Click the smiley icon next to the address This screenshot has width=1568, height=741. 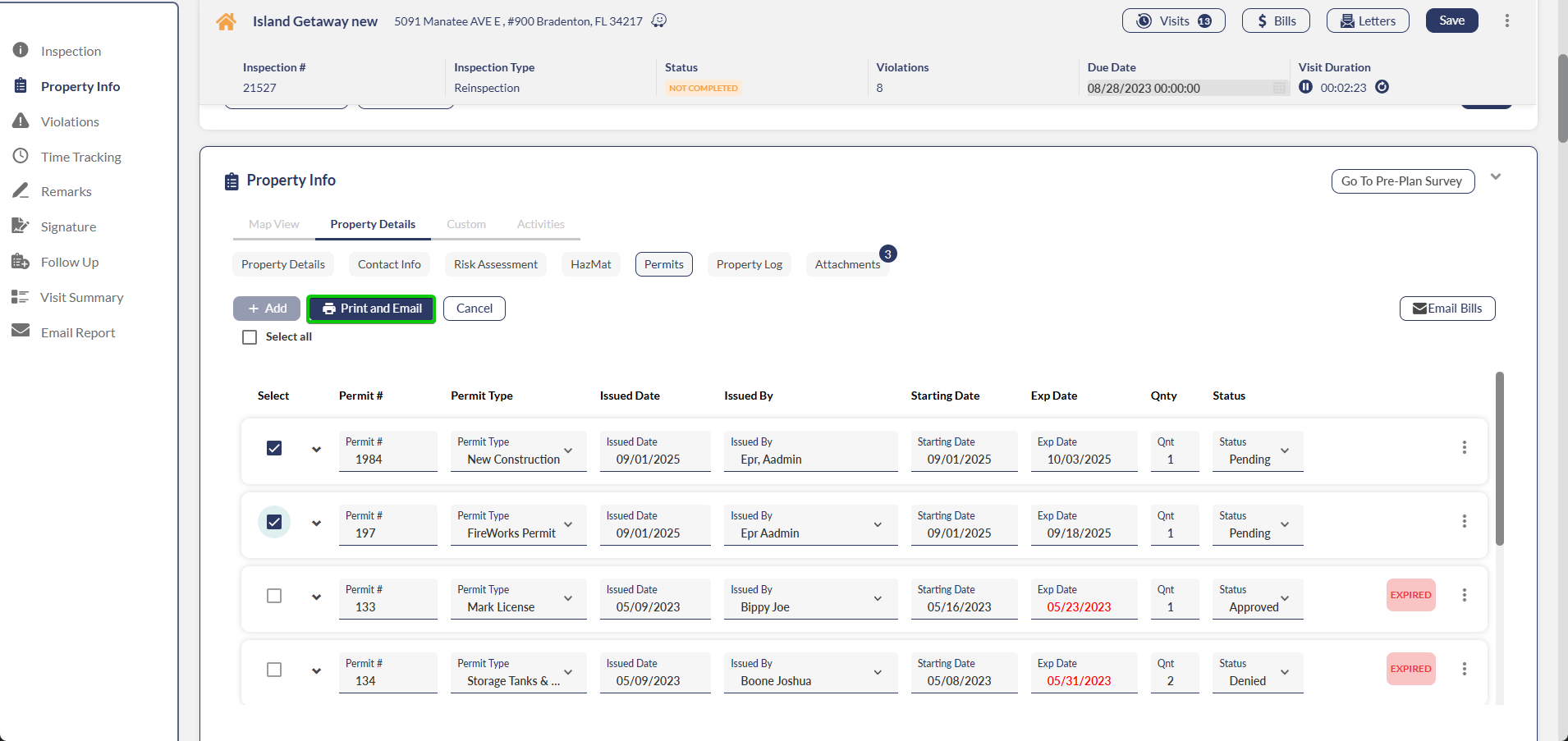(658, 21)
